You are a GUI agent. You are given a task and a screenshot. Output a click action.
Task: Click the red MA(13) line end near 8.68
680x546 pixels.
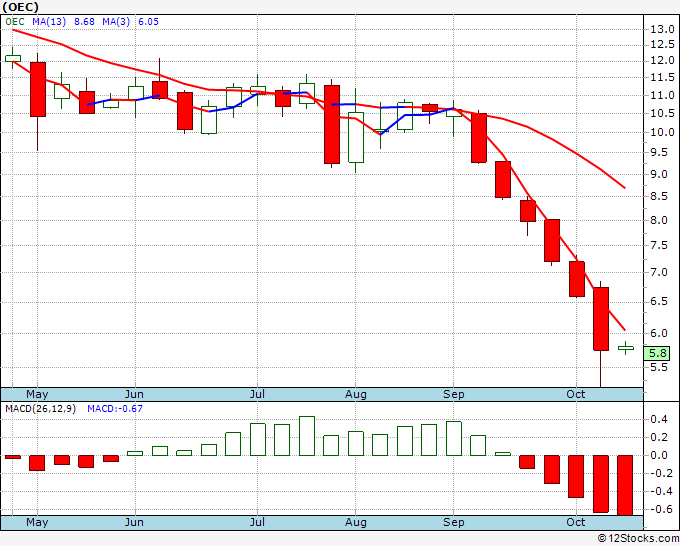click(624, 187)
